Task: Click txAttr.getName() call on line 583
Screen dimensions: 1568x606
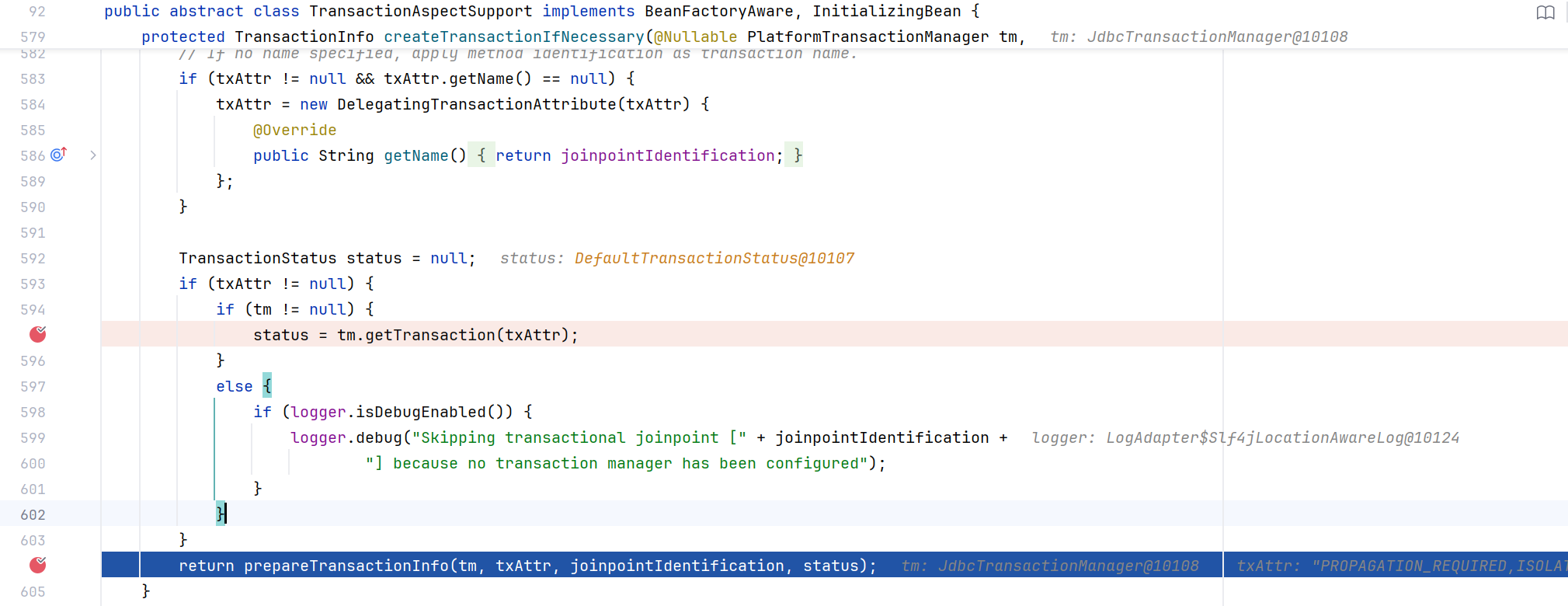Action: (x=458, y=78)
